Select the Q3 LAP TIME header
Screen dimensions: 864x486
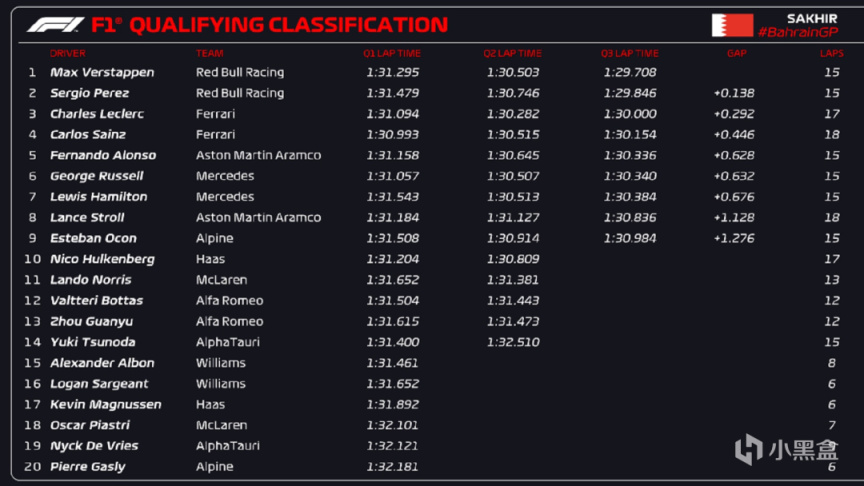coord(630,53)
